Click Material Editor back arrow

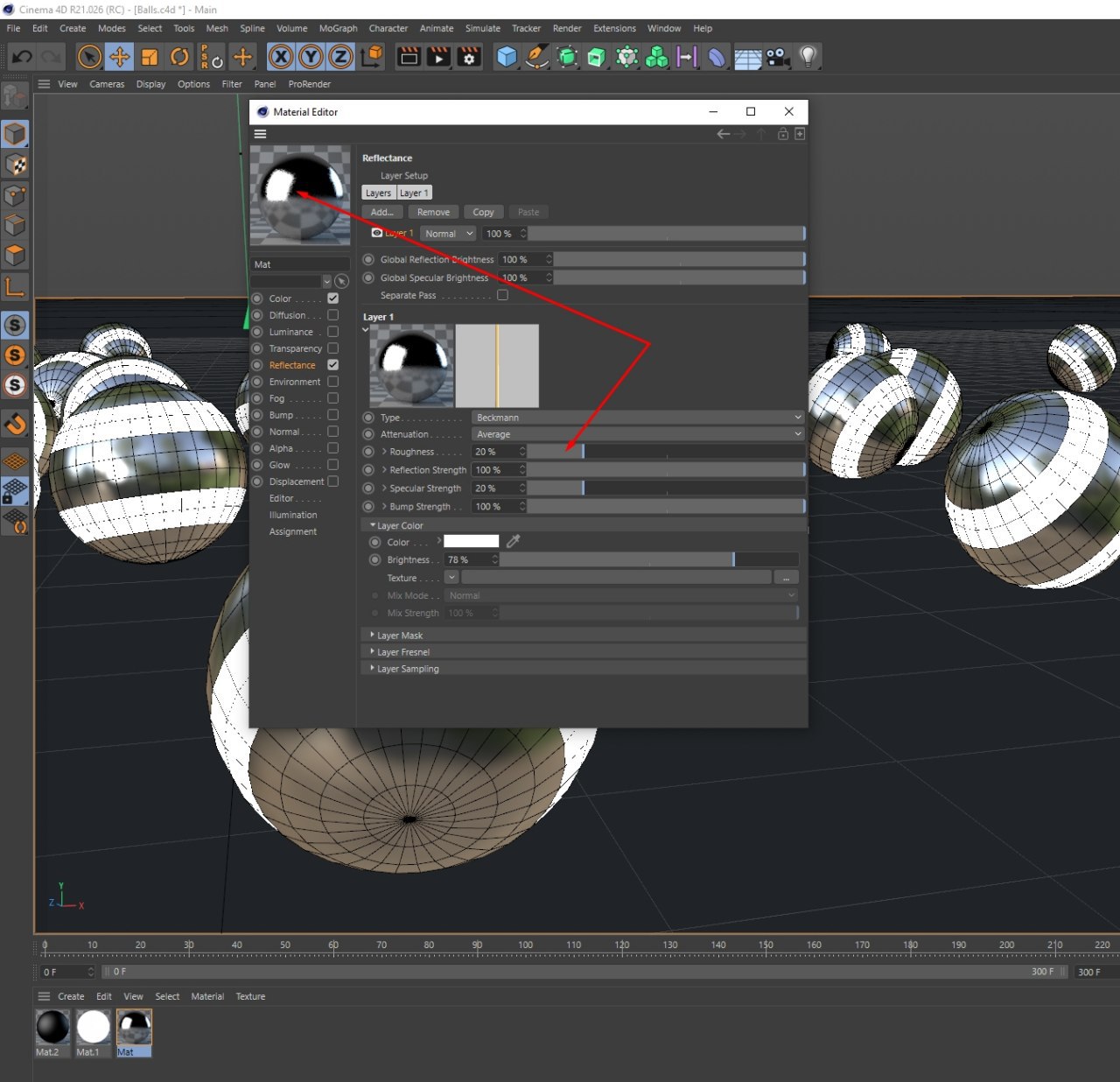click(x=723, y=134)
